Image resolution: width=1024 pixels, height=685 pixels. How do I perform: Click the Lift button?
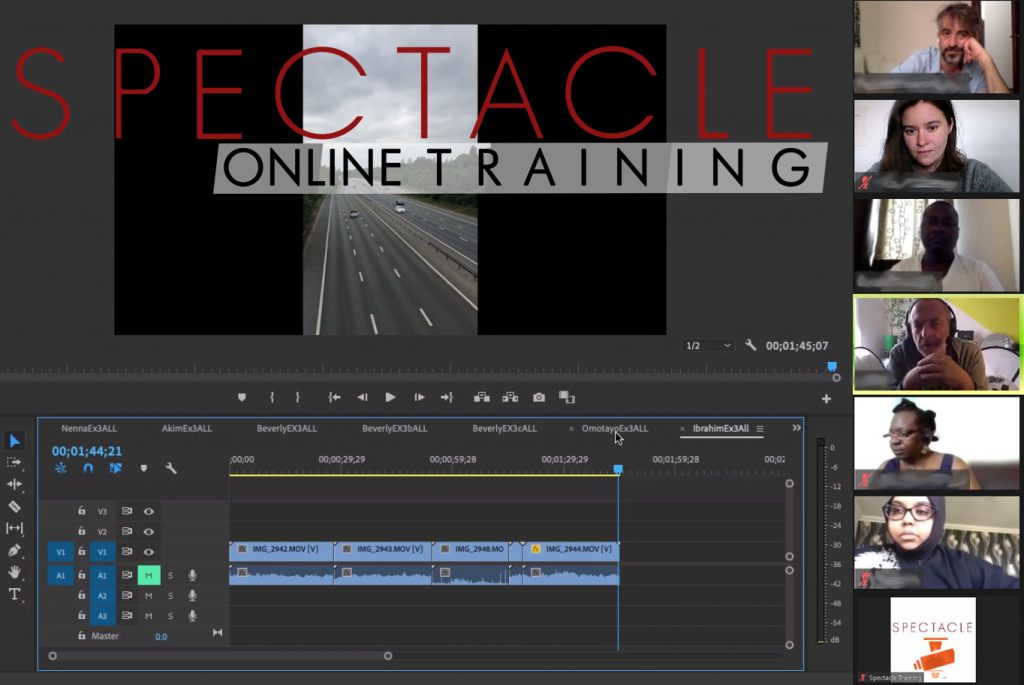[x=482, y=397]
